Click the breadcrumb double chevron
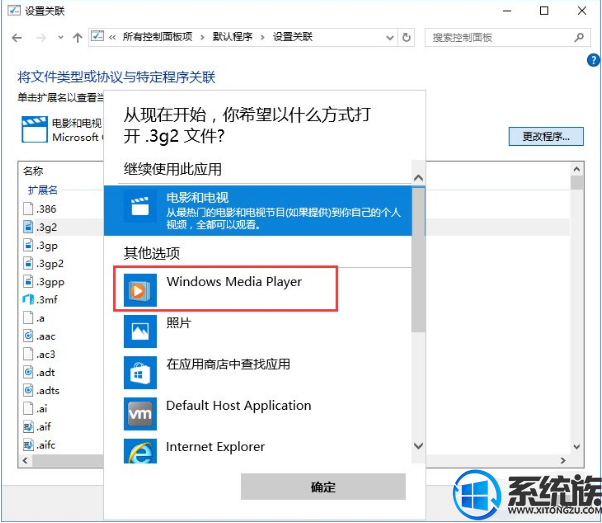The image size is (602, 523). [x=112, y=37]
